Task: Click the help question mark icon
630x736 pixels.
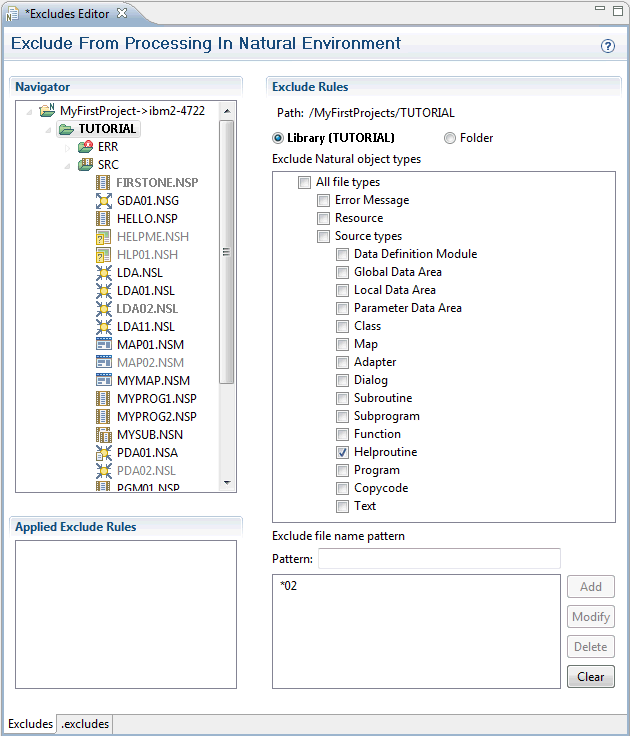Action: point(607,46)
